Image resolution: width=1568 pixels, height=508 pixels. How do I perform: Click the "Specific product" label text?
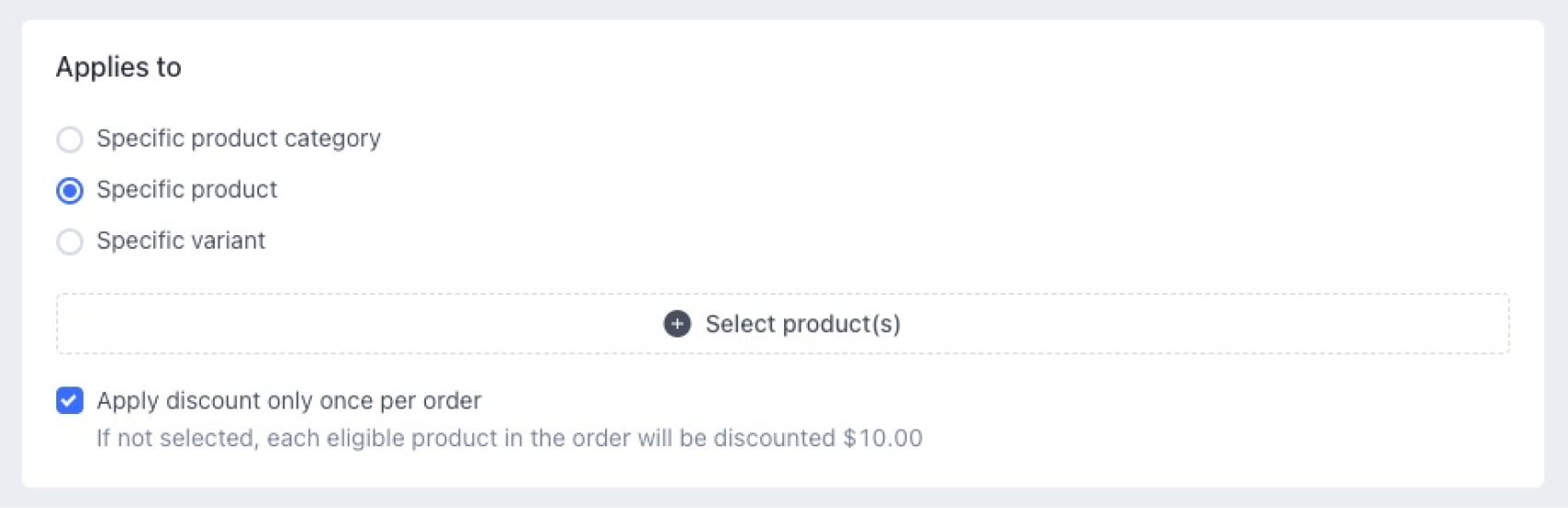pos(186,190)
